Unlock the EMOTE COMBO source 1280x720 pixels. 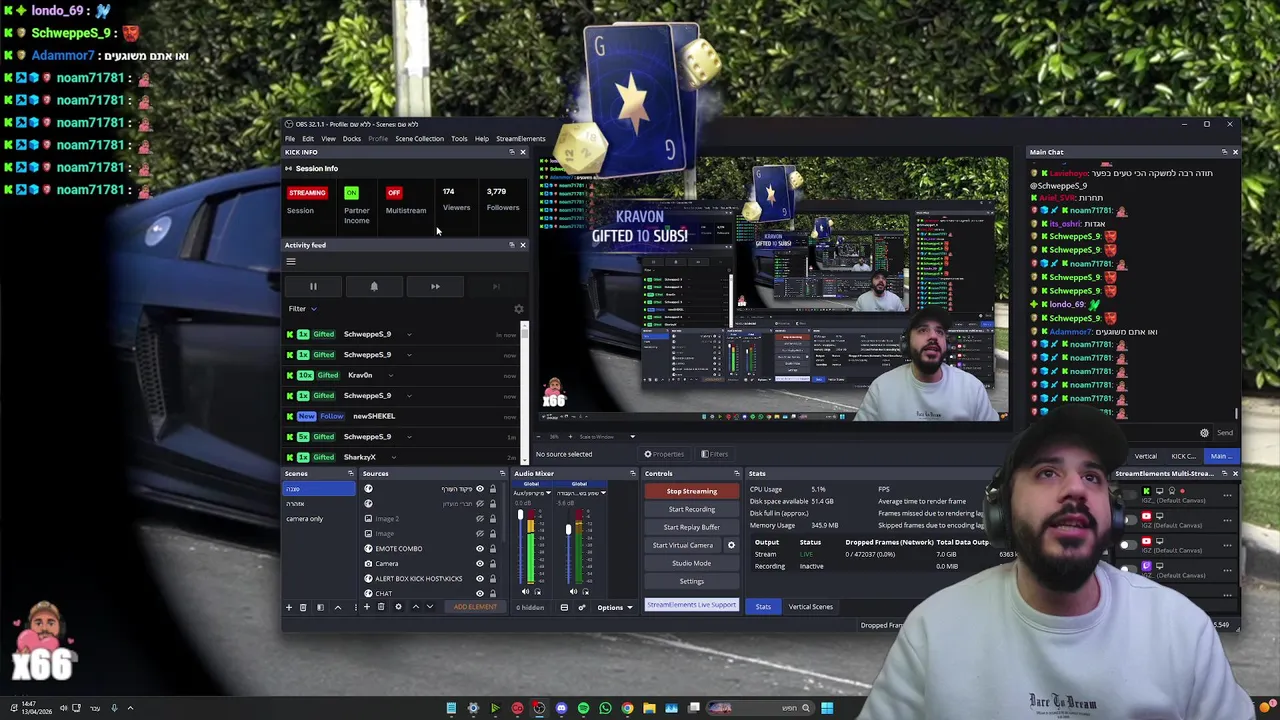tap(493, 549)
